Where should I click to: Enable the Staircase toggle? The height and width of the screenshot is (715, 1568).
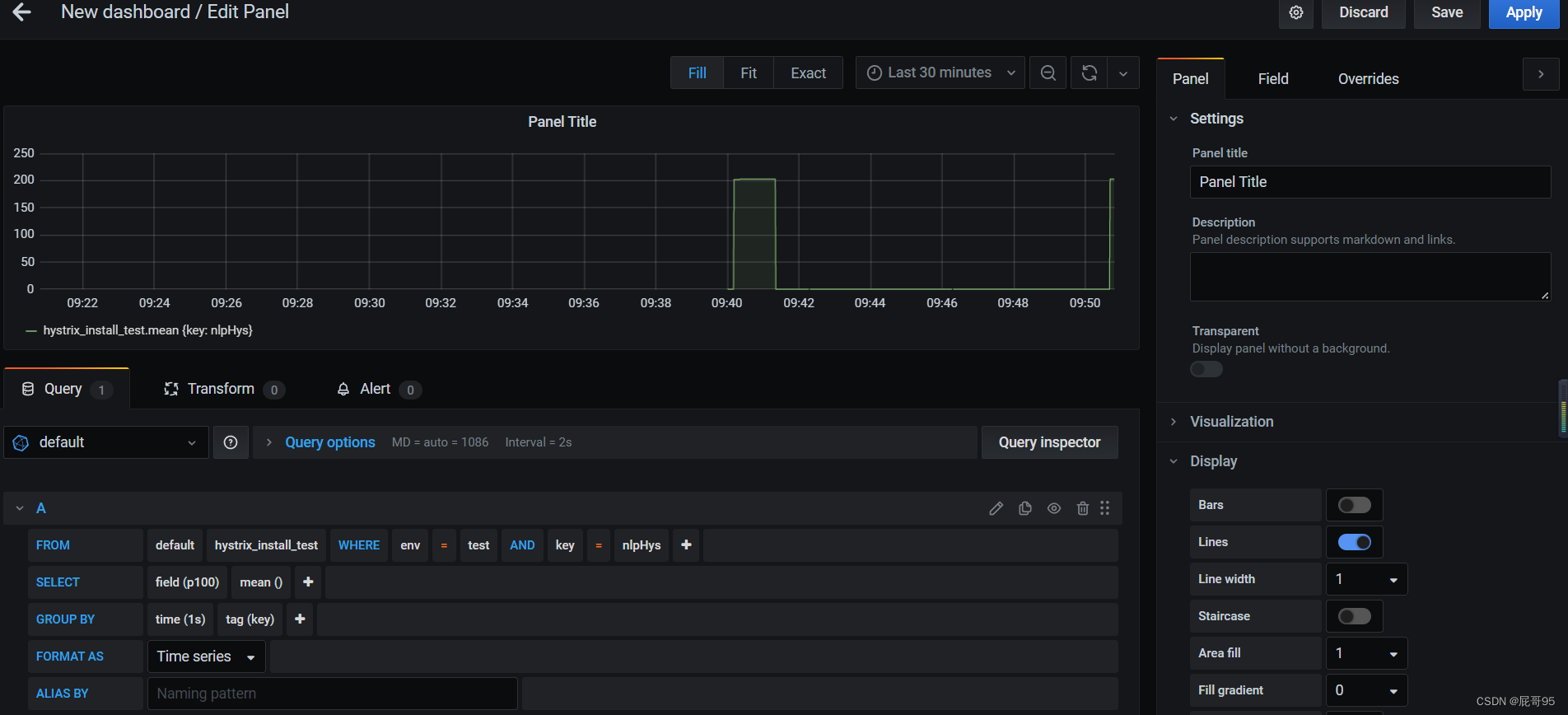click(x=1354, y=616)
